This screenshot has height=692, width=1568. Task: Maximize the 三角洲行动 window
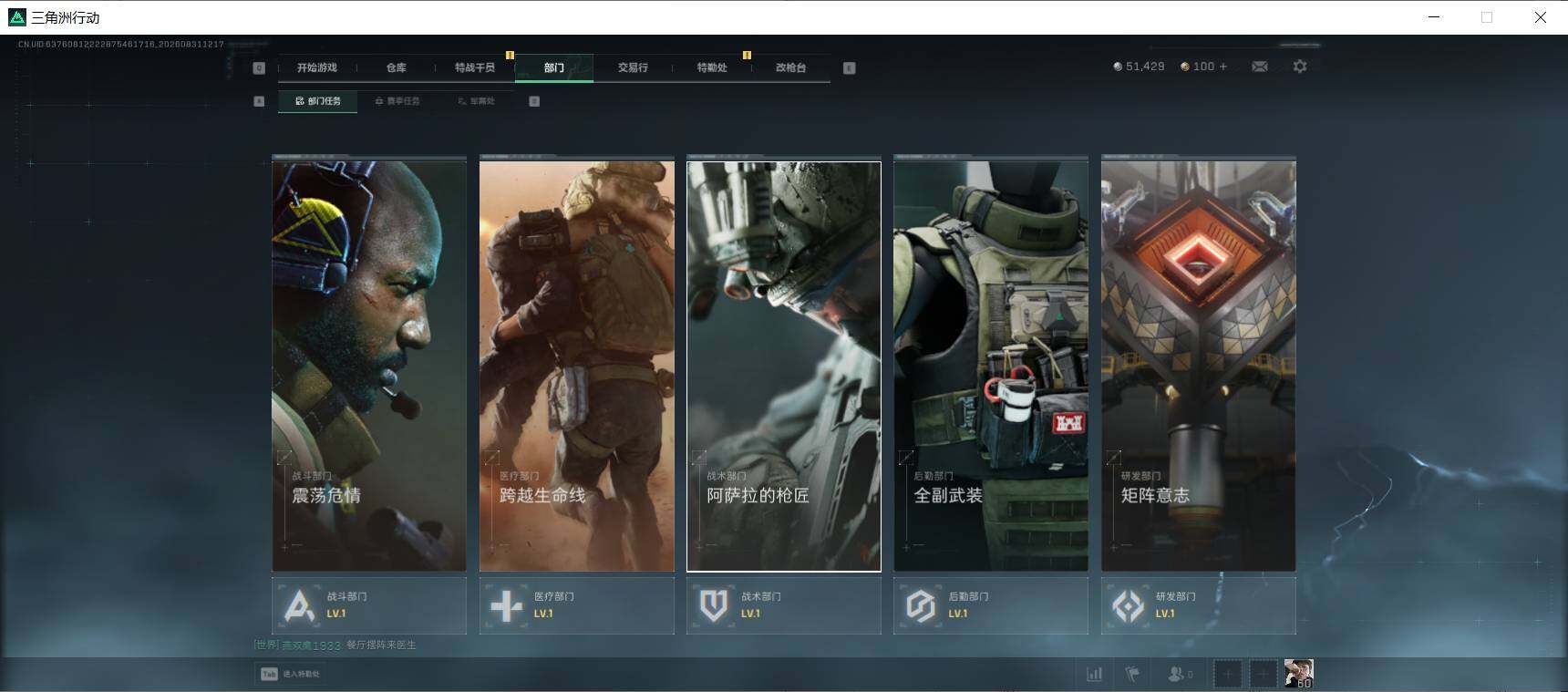coord(1487,17)
